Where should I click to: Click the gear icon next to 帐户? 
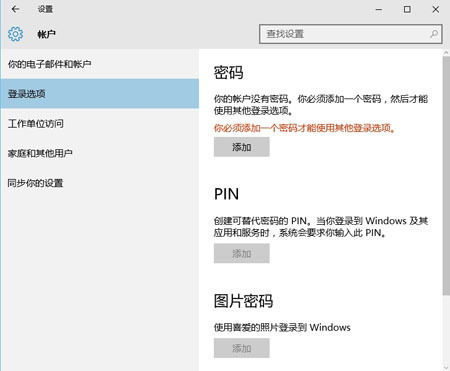pos(15,34)
